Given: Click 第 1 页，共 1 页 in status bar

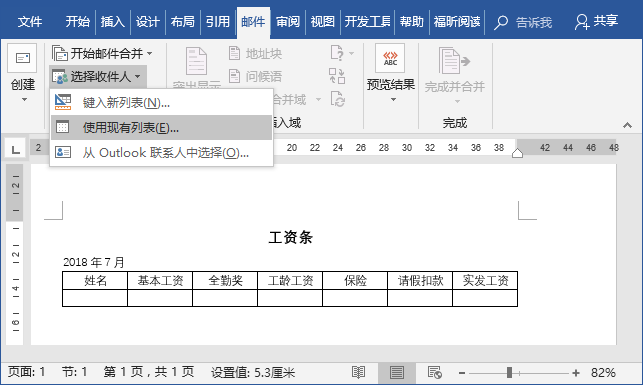Looking at the screenshot, I should (x=148, y=372).
